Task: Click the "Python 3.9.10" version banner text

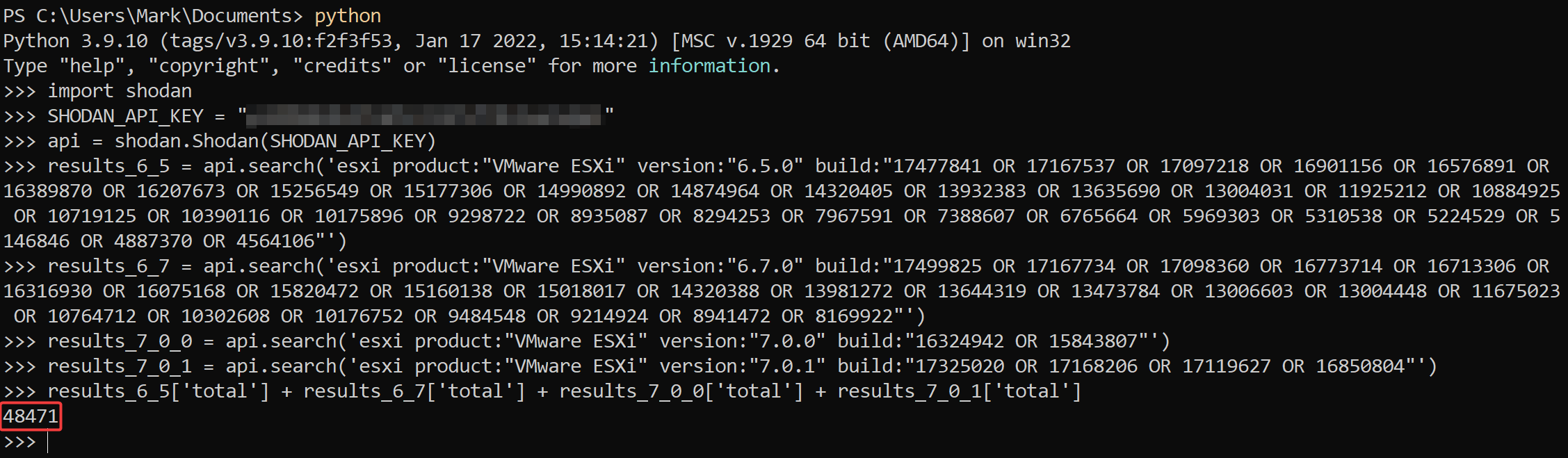Action: (x=75, y=41)
